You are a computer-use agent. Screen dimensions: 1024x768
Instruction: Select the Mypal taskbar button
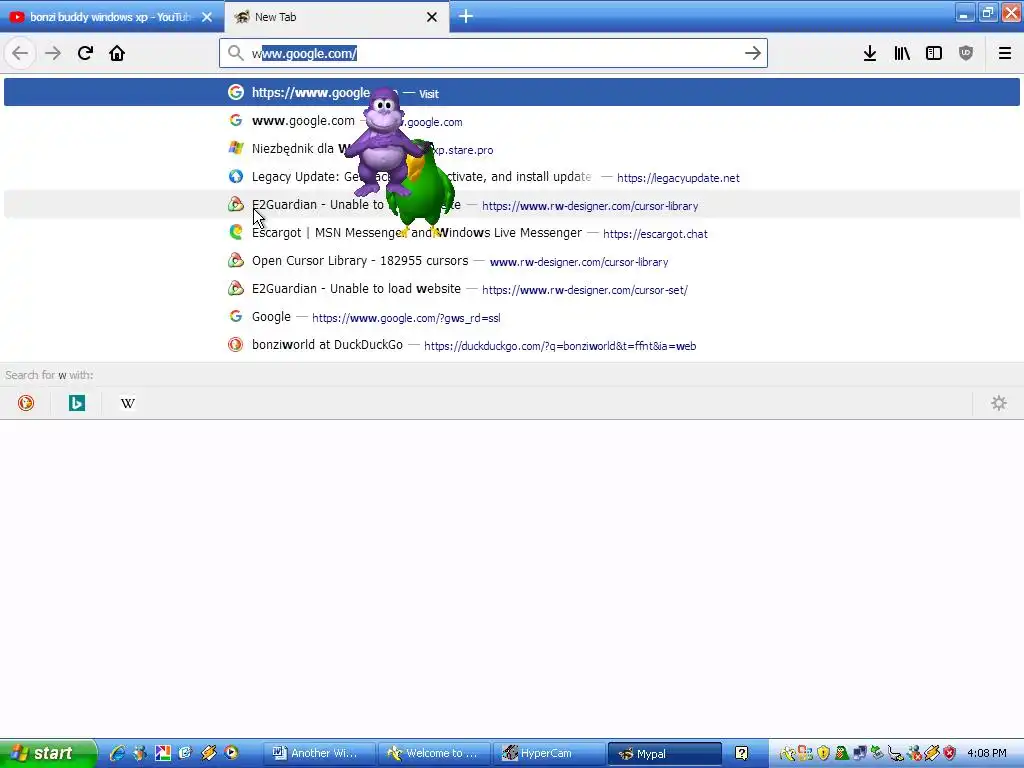click(665, 753)
